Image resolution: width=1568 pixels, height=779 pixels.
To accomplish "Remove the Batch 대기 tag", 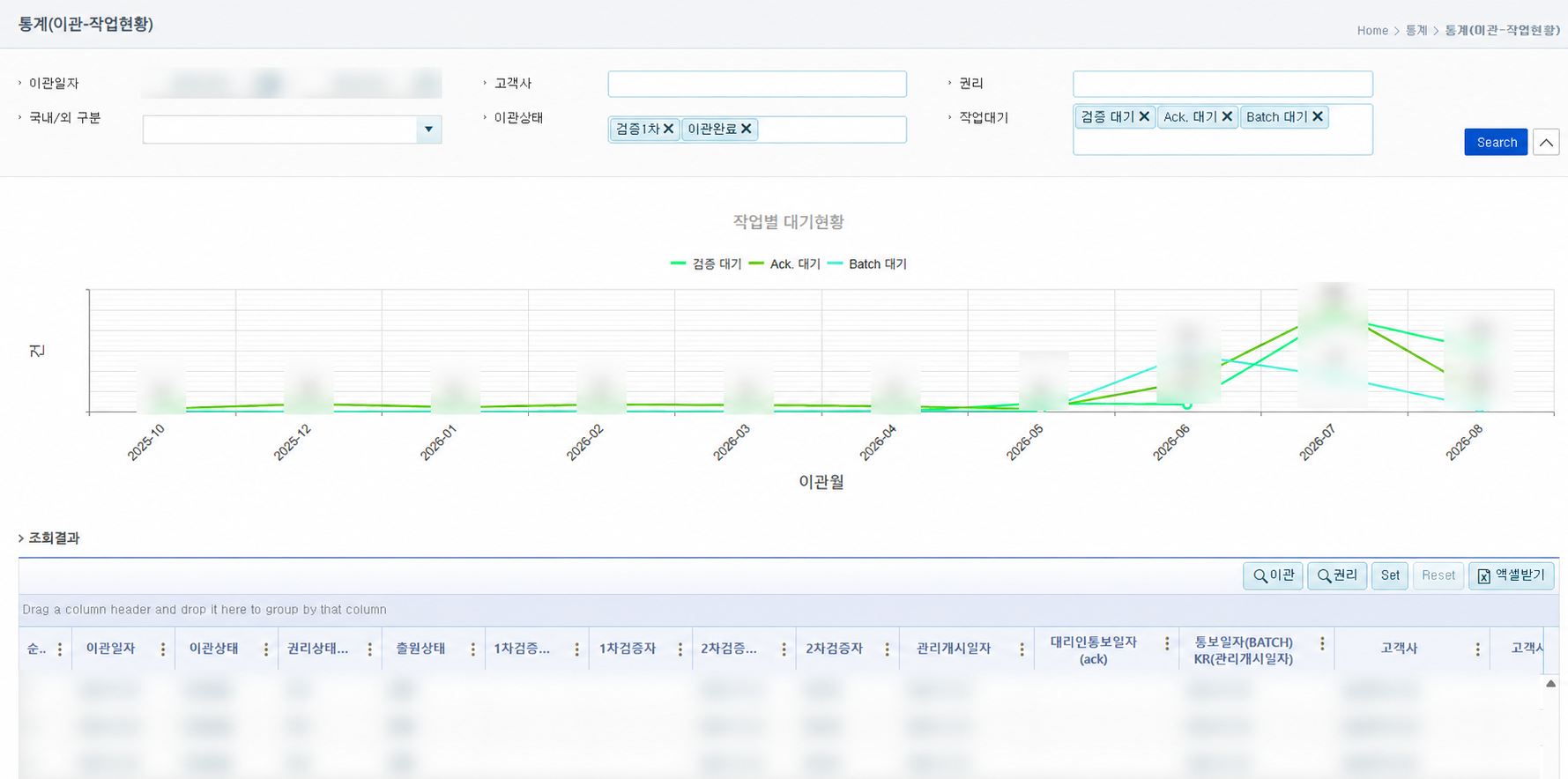I will point(1318,116).
